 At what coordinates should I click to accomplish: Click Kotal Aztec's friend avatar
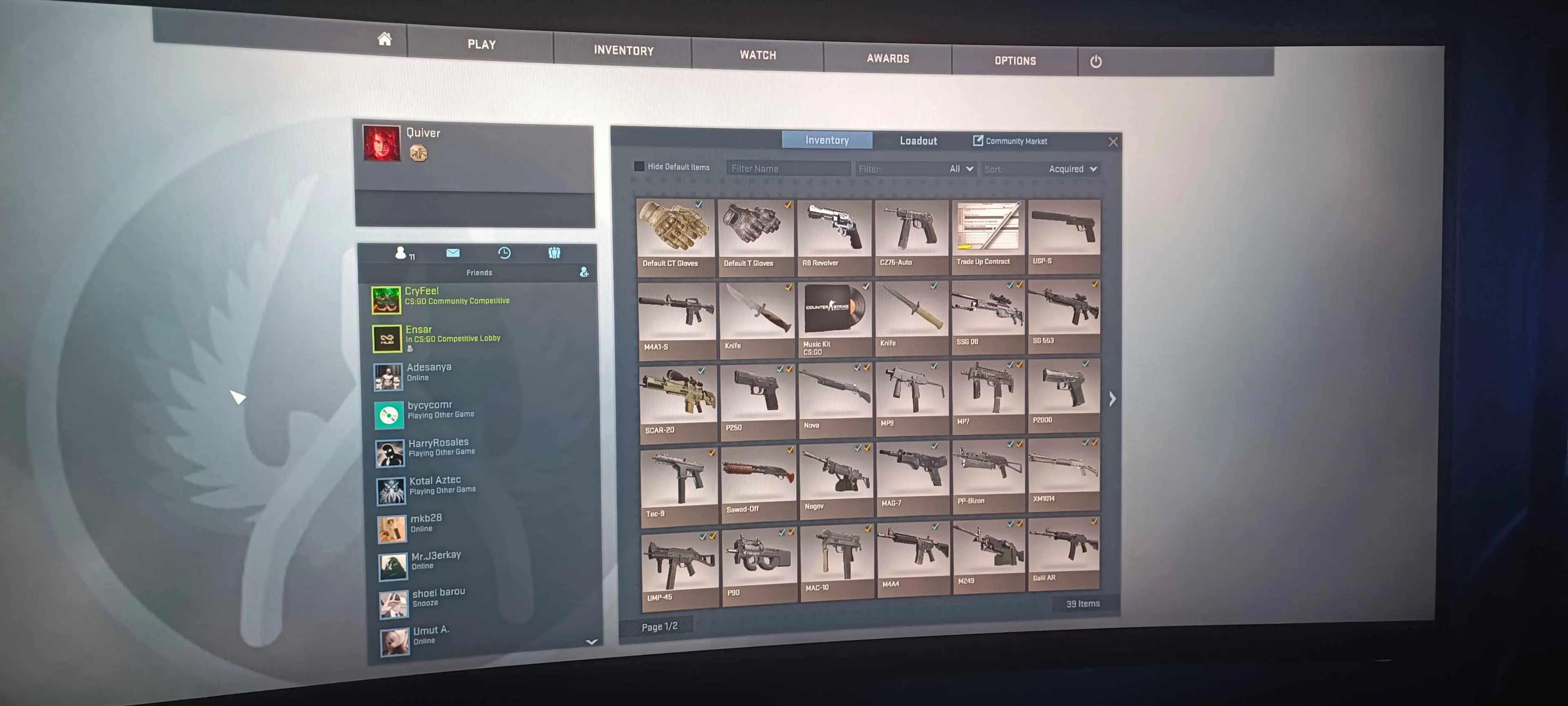[x=392, y=491]
